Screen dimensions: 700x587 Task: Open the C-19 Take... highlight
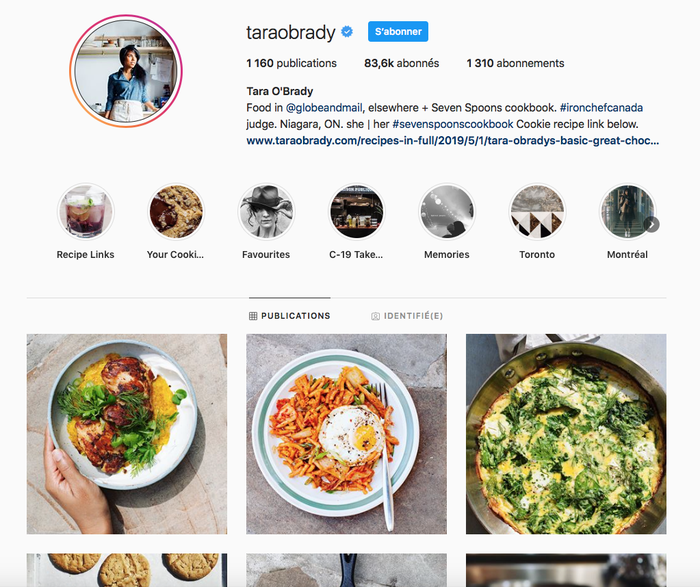coord(356,212)
